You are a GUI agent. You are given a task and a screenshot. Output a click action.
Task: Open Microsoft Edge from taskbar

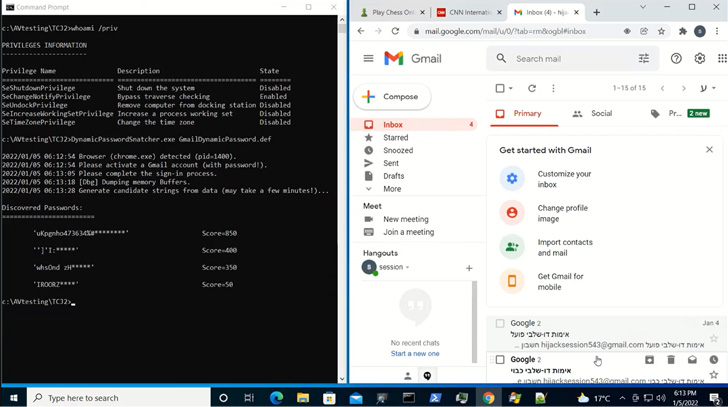(x=276, y=398)
